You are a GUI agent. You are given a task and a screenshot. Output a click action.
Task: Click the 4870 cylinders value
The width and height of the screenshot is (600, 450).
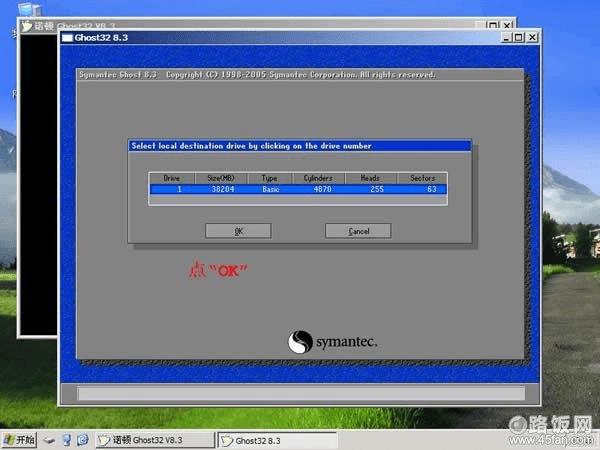323,189
